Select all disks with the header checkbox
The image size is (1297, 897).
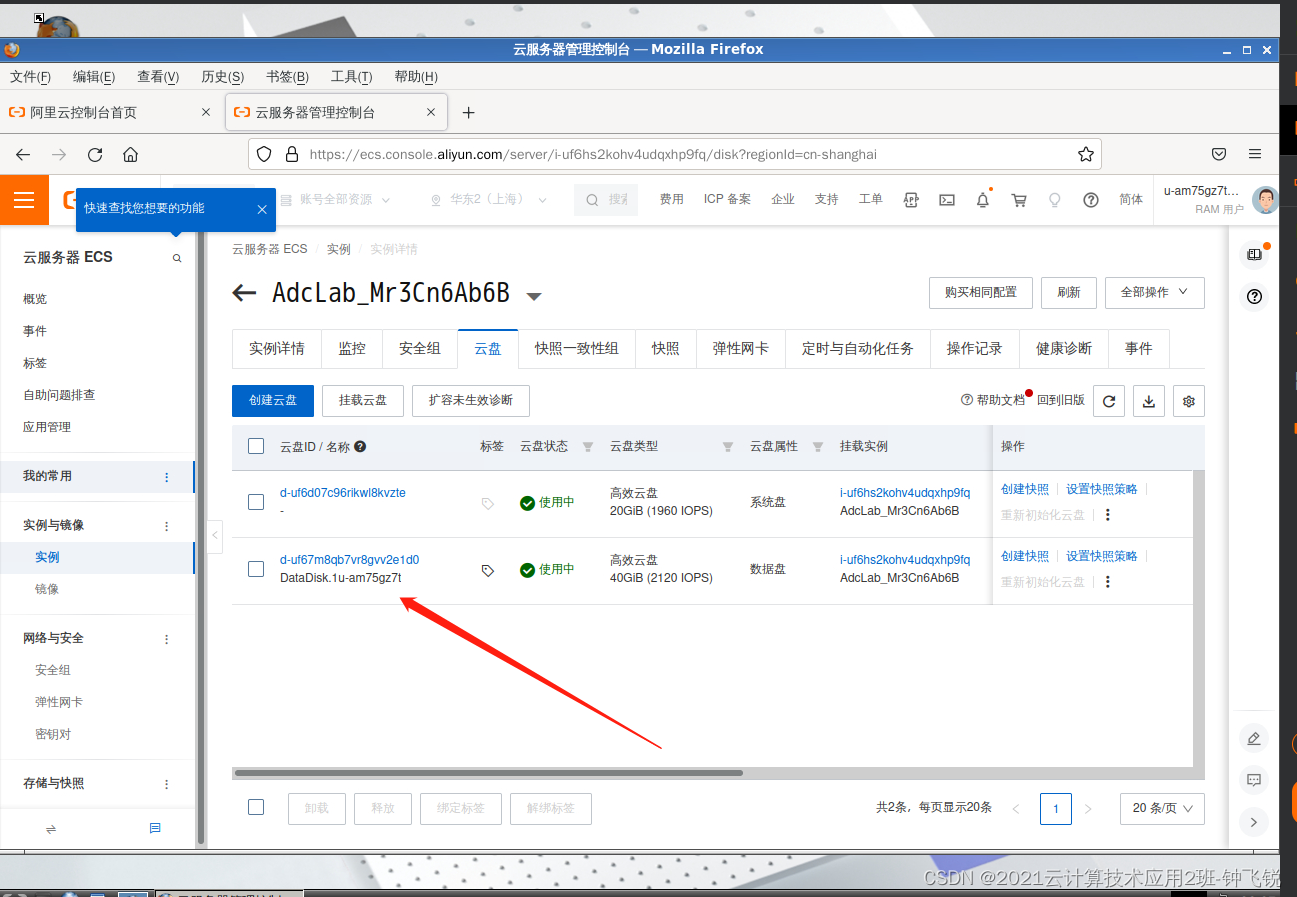click(x=256, y=446)
